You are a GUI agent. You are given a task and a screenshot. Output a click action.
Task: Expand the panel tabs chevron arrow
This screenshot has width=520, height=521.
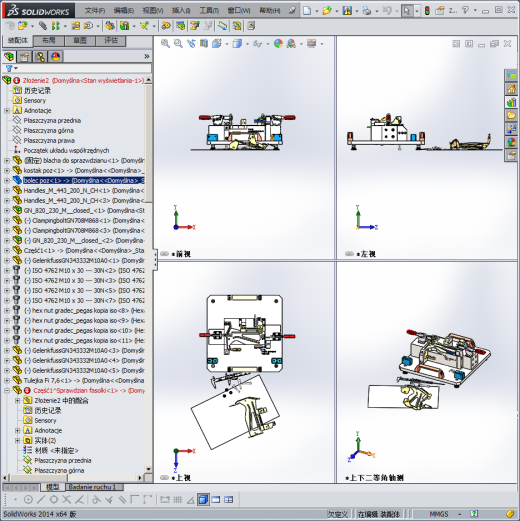click(x=147, y=56)
